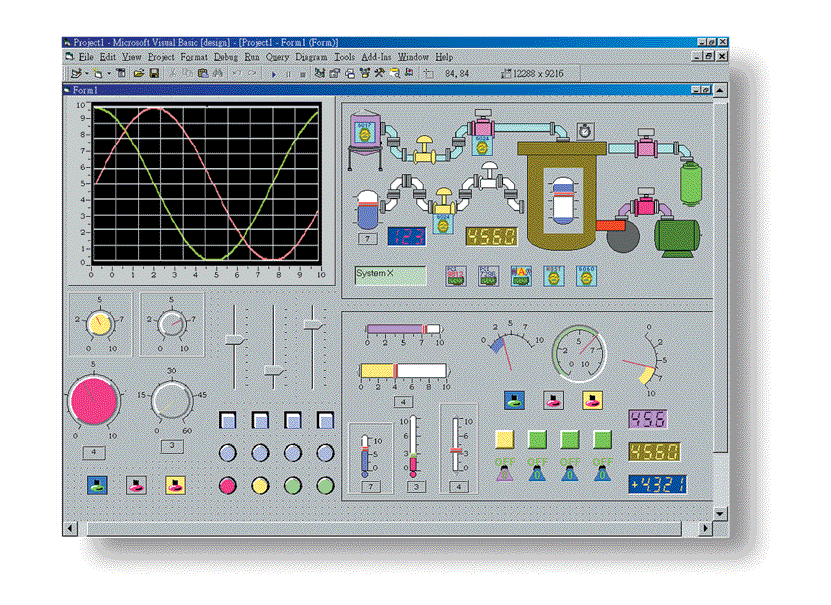This screenshot has height=605, width=831.
Task: Select the 6060 device icon on form
Action: [x=586, y=276]
